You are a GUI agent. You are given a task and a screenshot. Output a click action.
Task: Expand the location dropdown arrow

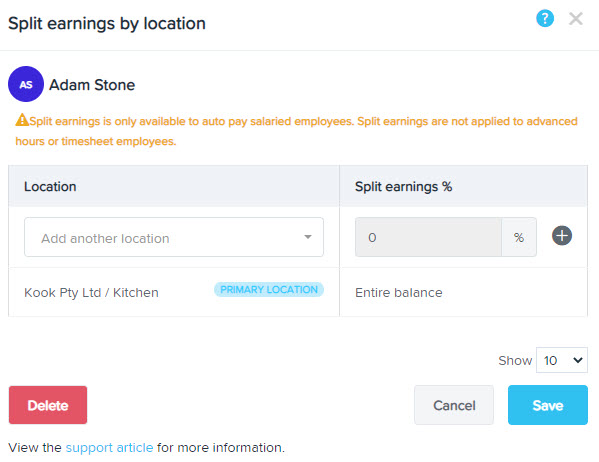[x=308, y=237]
